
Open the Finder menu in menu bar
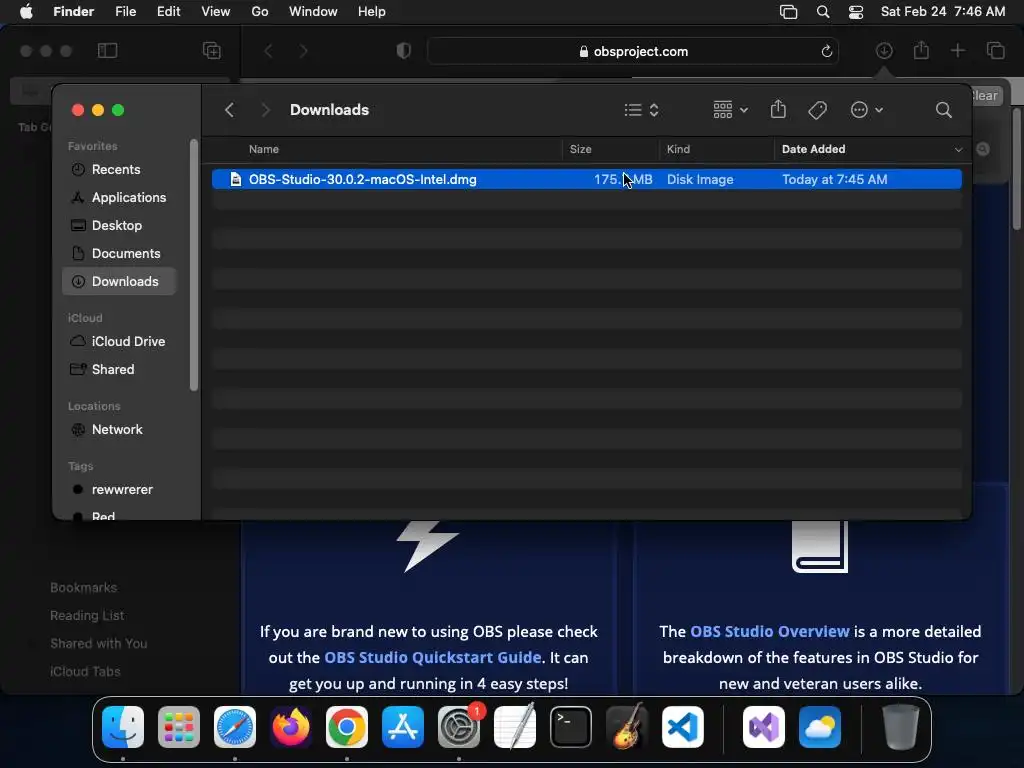click(x=73, y=12)
